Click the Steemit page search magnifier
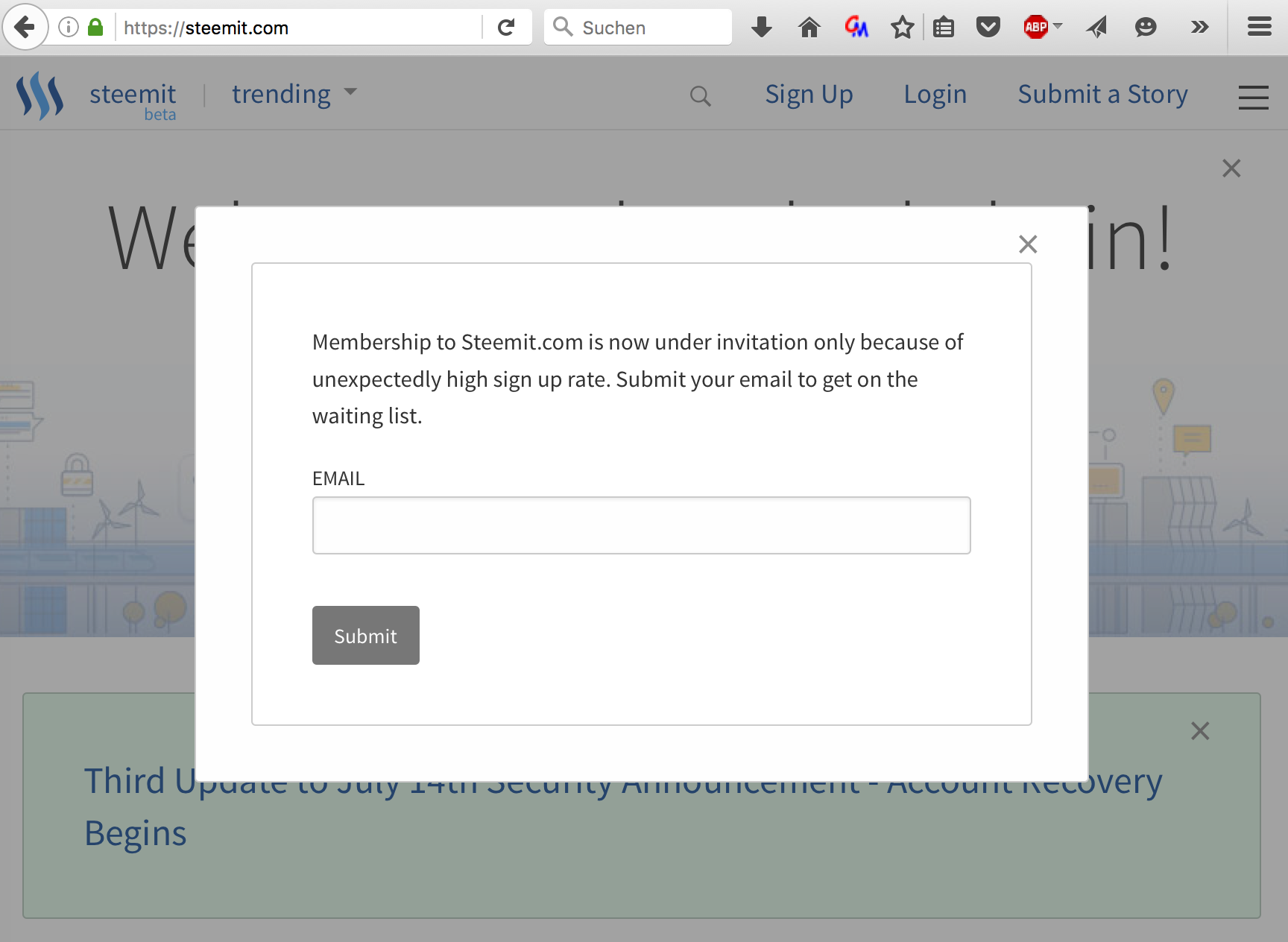Viewport: 1288px width, 942px height. click(700, 96)
